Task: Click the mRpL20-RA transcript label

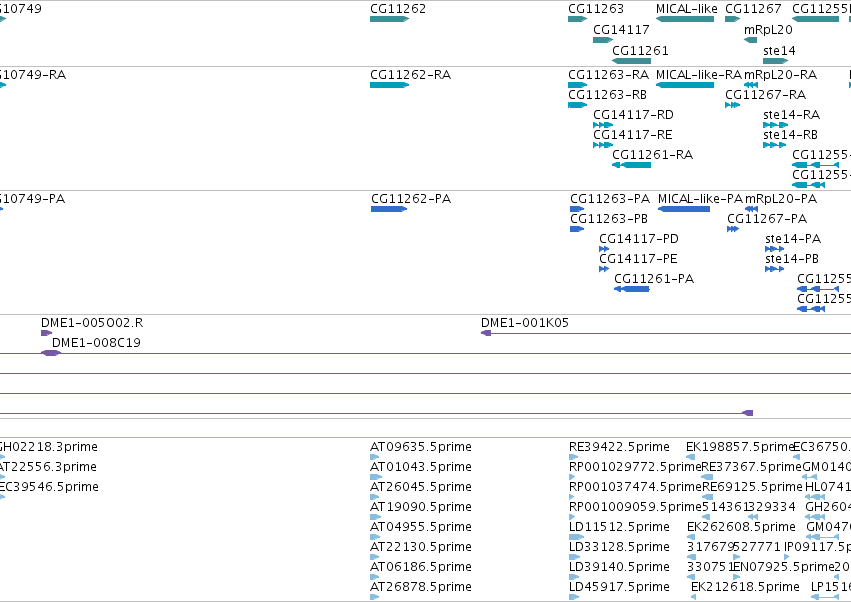Action: tap(780, 74)
